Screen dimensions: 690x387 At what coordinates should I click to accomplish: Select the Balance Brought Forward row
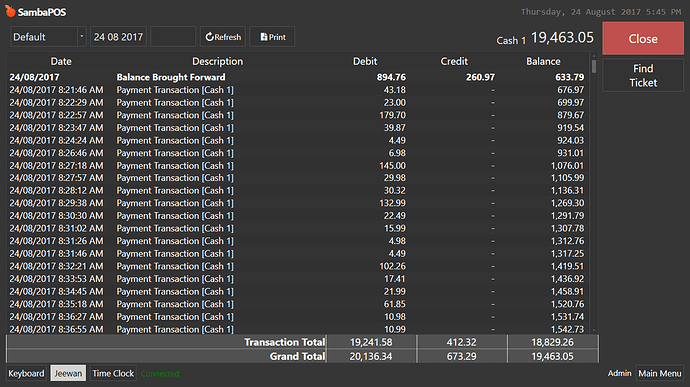[297, 77]
